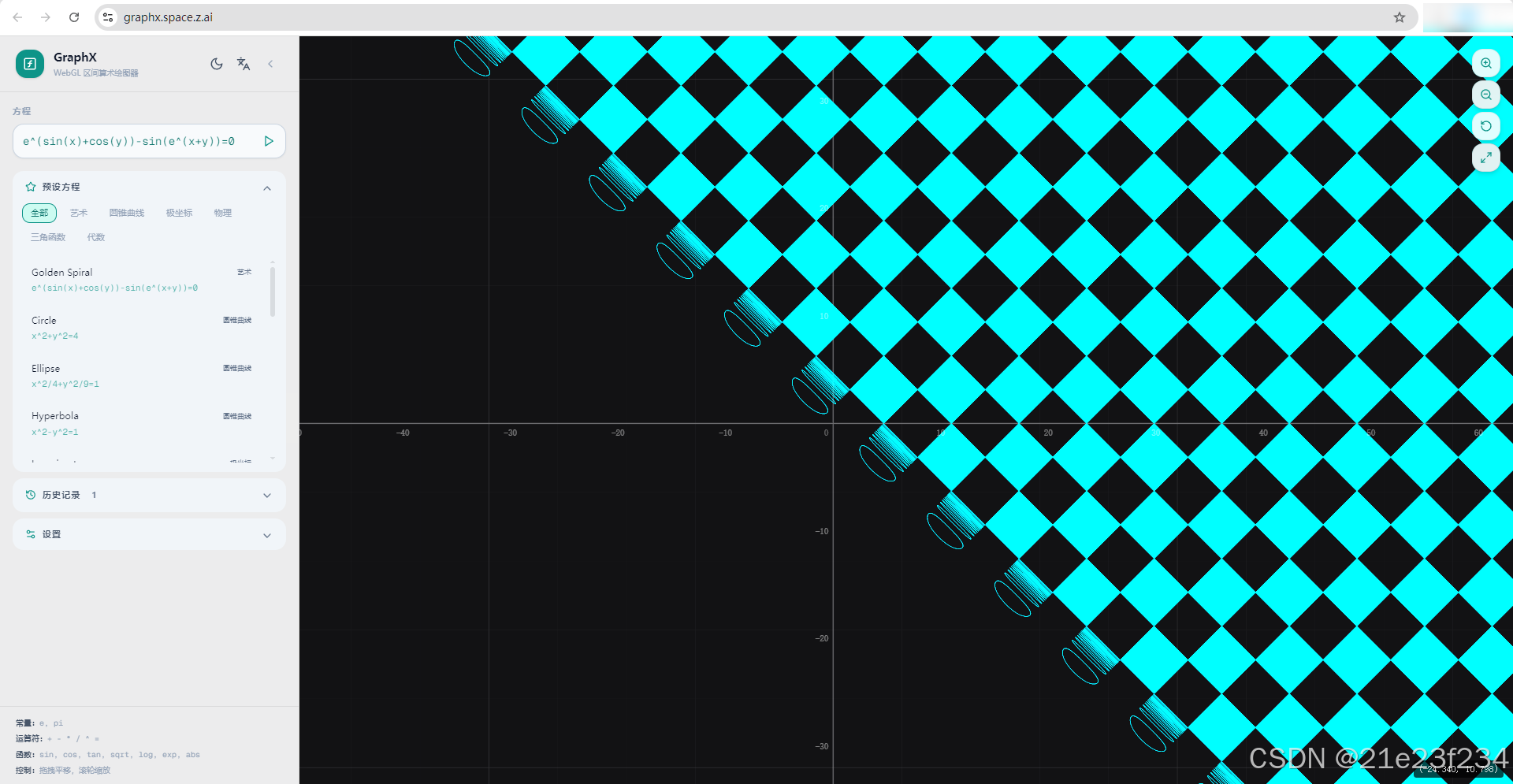Select the 物理 category tab
Screen dimensions: 1513x784
223,213
